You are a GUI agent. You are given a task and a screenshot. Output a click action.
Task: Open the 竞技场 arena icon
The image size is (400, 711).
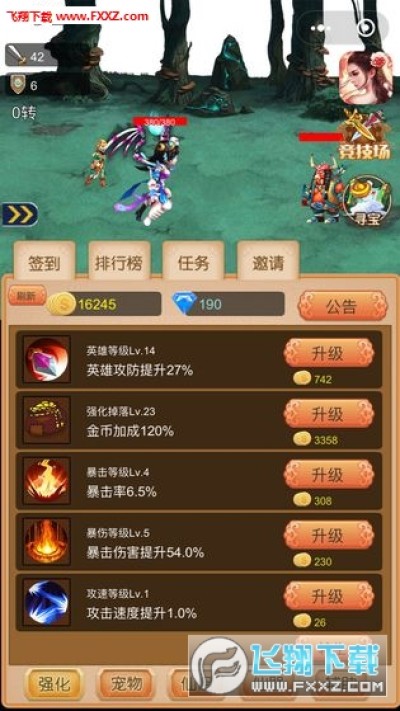point(366,135)
